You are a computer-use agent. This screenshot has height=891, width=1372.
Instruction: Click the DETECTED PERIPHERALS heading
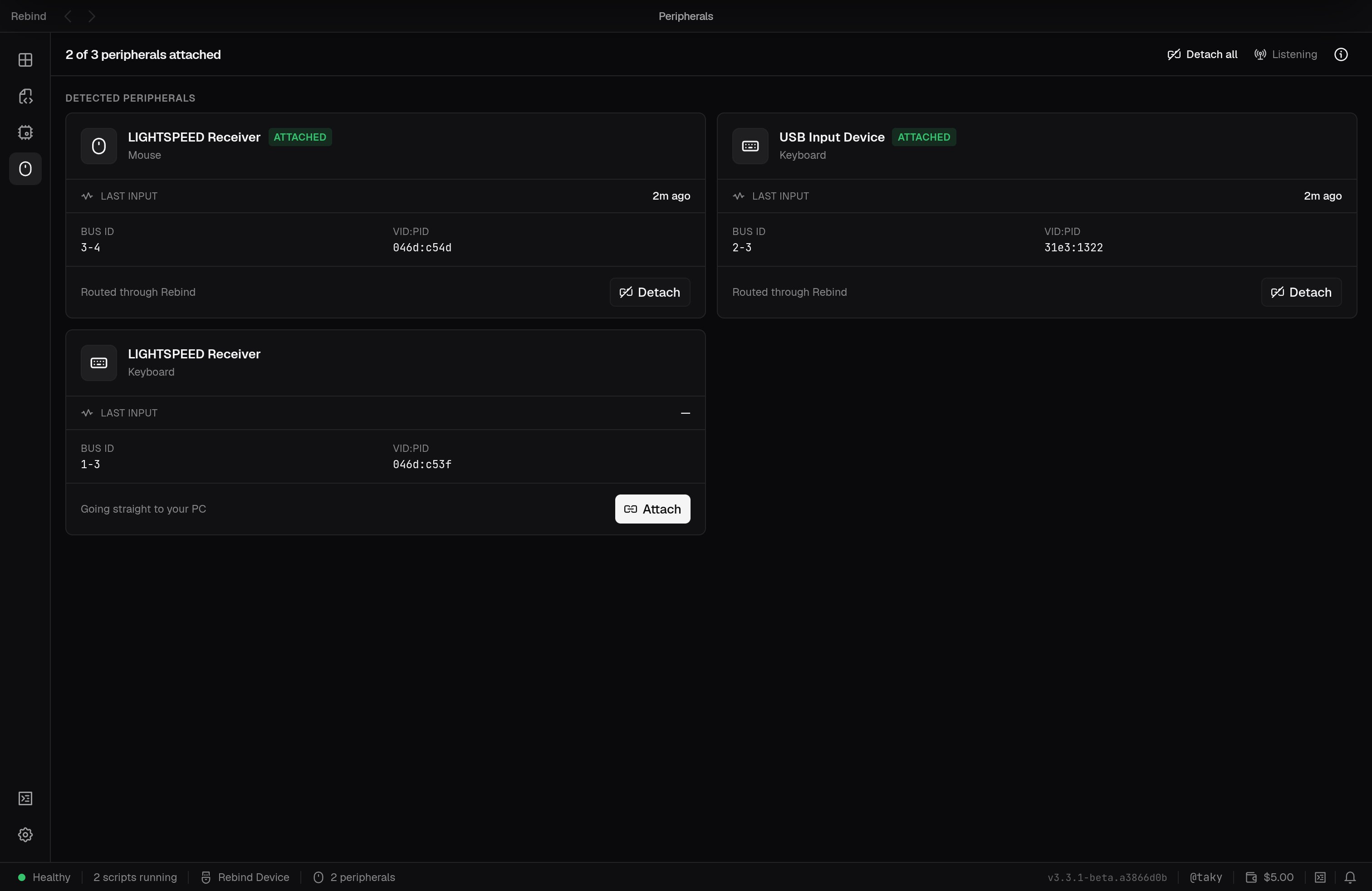click(130, 98)
